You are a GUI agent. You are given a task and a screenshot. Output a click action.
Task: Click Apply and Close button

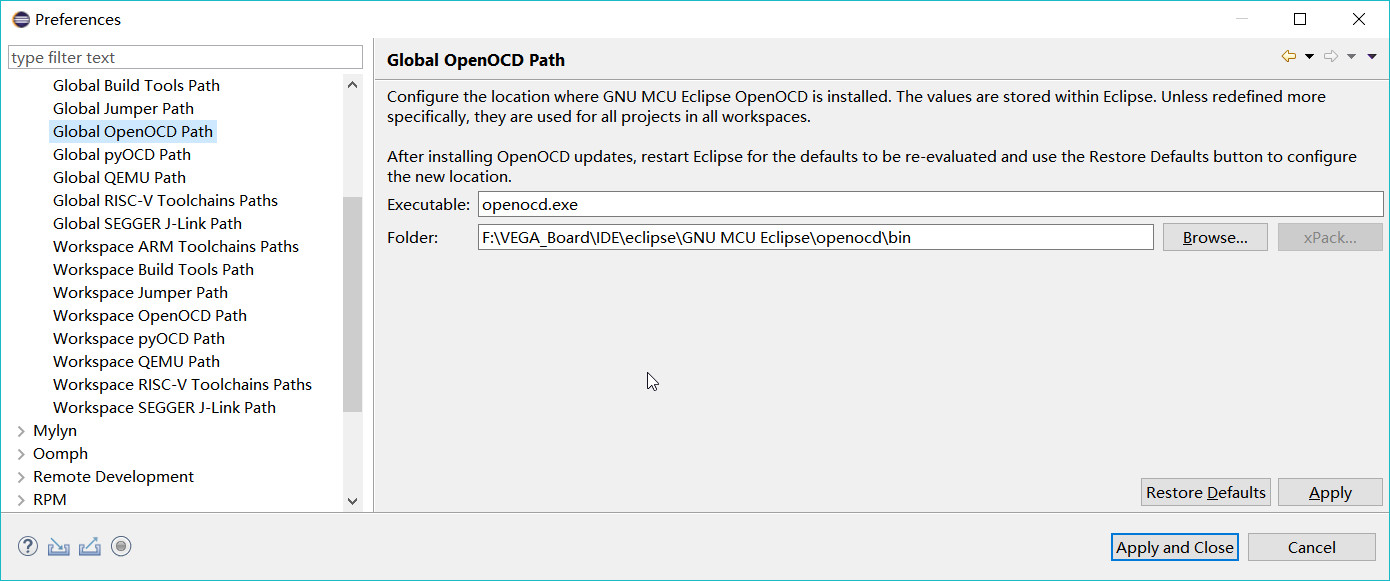[1175, 547]
